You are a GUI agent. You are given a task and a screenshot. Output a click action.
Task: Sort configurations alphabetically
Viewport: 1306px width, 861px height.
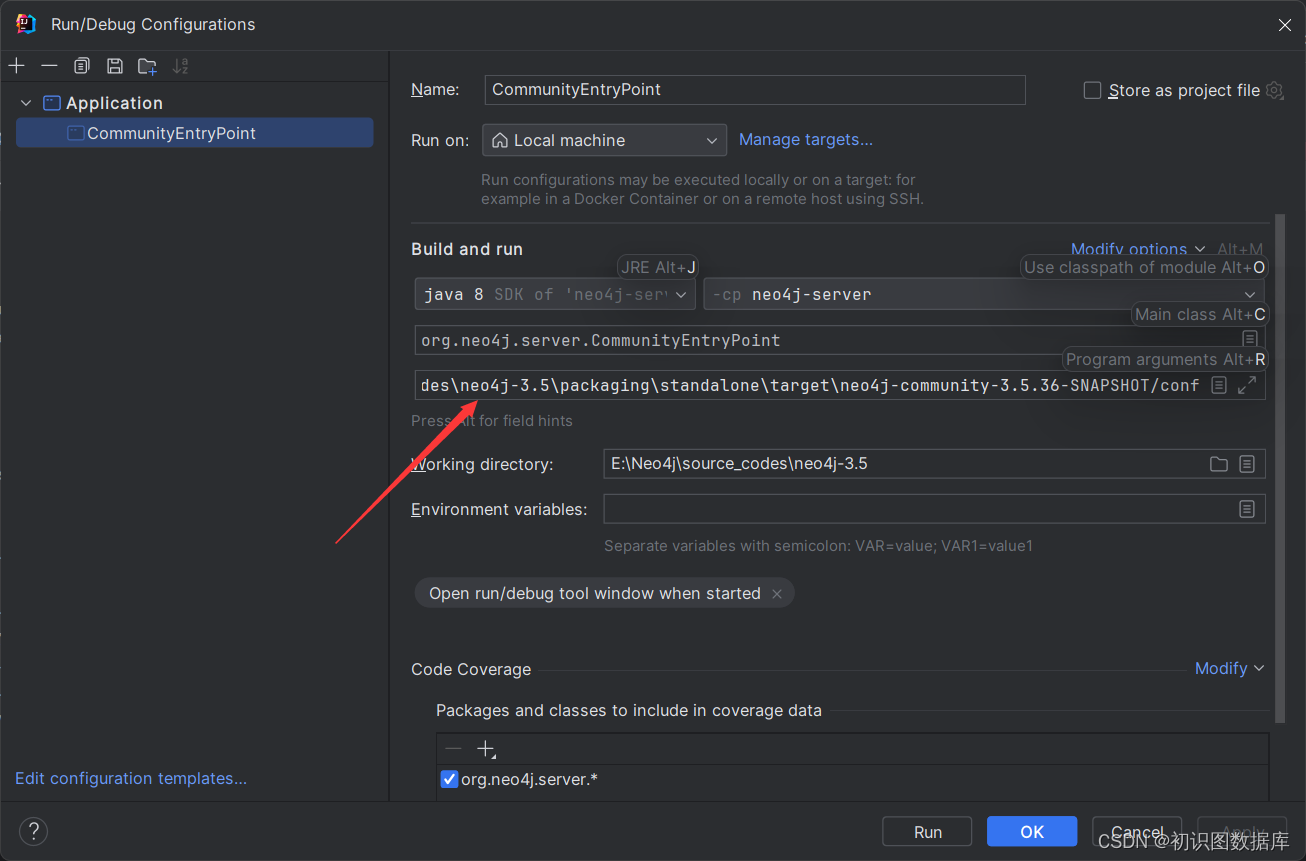pos(180,66)
